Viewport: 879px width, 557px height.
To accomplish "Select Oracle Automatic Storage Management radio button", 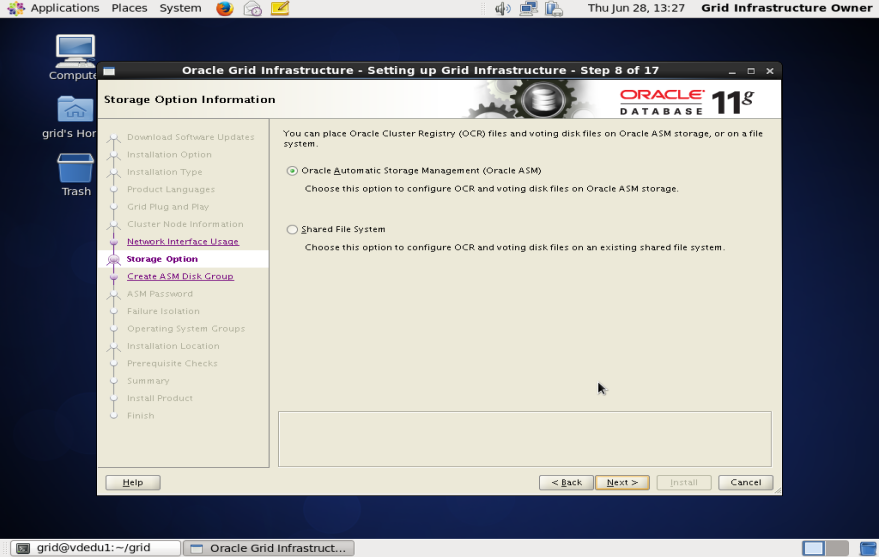I will pos(292,171).
